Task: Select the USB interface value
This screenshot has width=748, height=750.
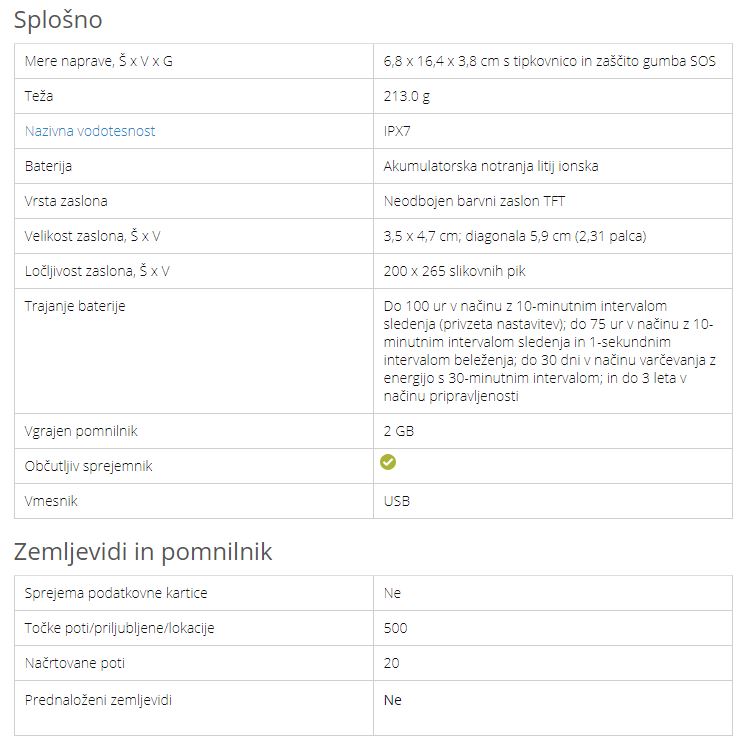Action: pyautogui.click(x=397, y=501)
